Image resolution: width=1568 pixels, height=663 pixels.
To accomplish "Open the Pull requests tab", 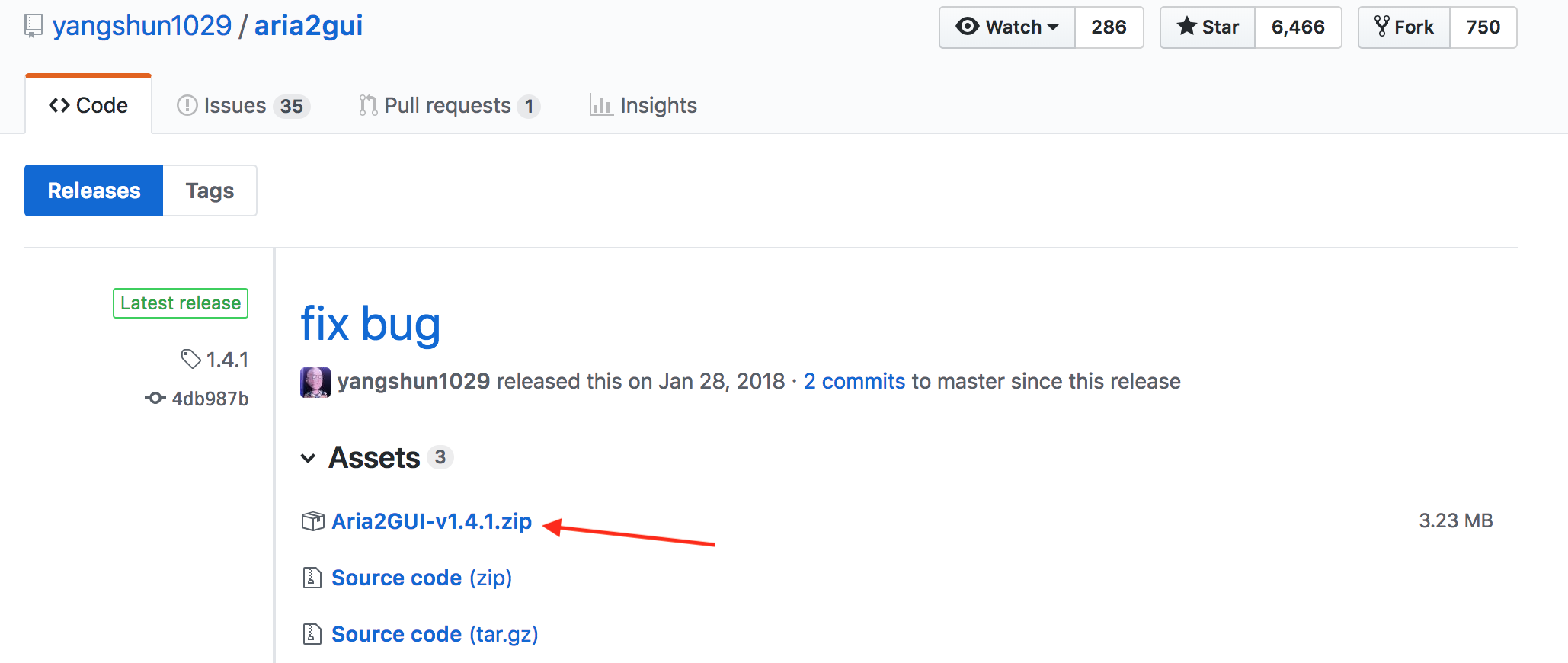I will click(450, 105).
